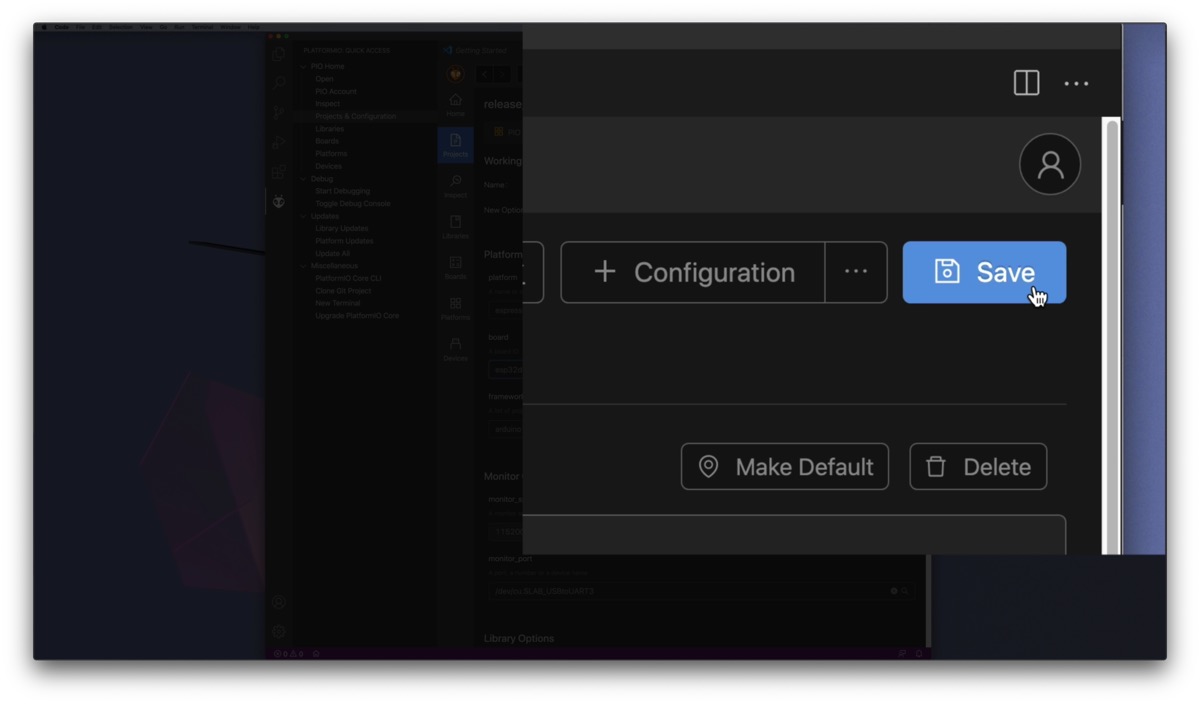Add a new Configuration
Viewport: 1200px width, 704px height.
[693, 272]
